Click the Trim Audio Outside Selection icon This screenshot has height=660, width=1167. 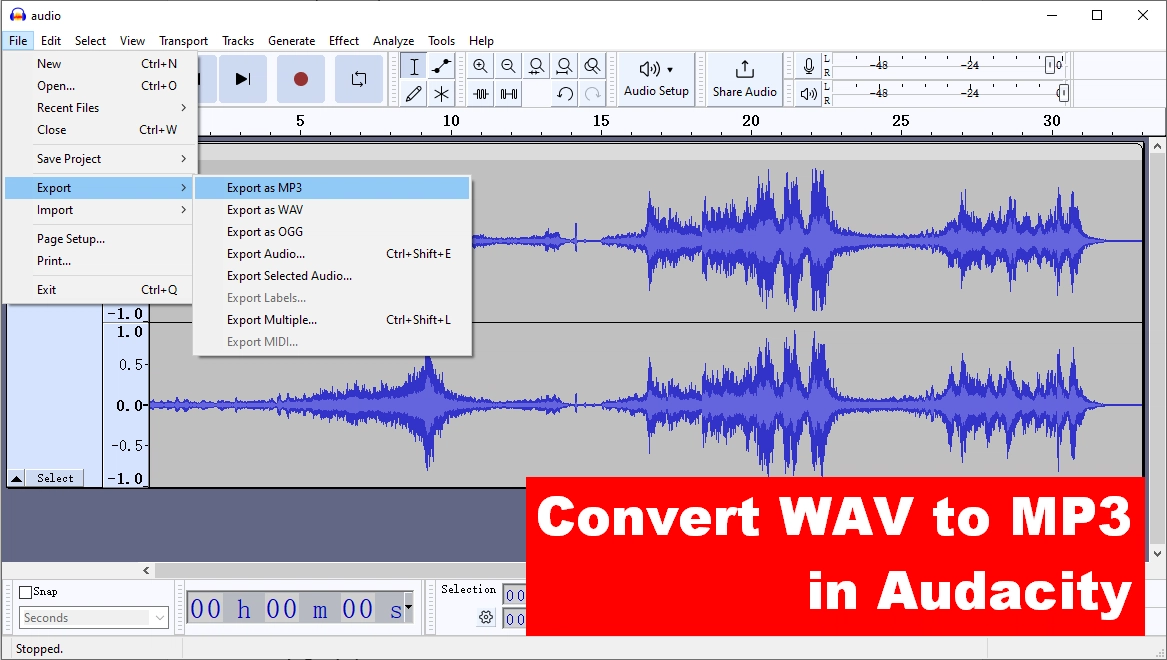pyautogui.click(x=481, y=93)
